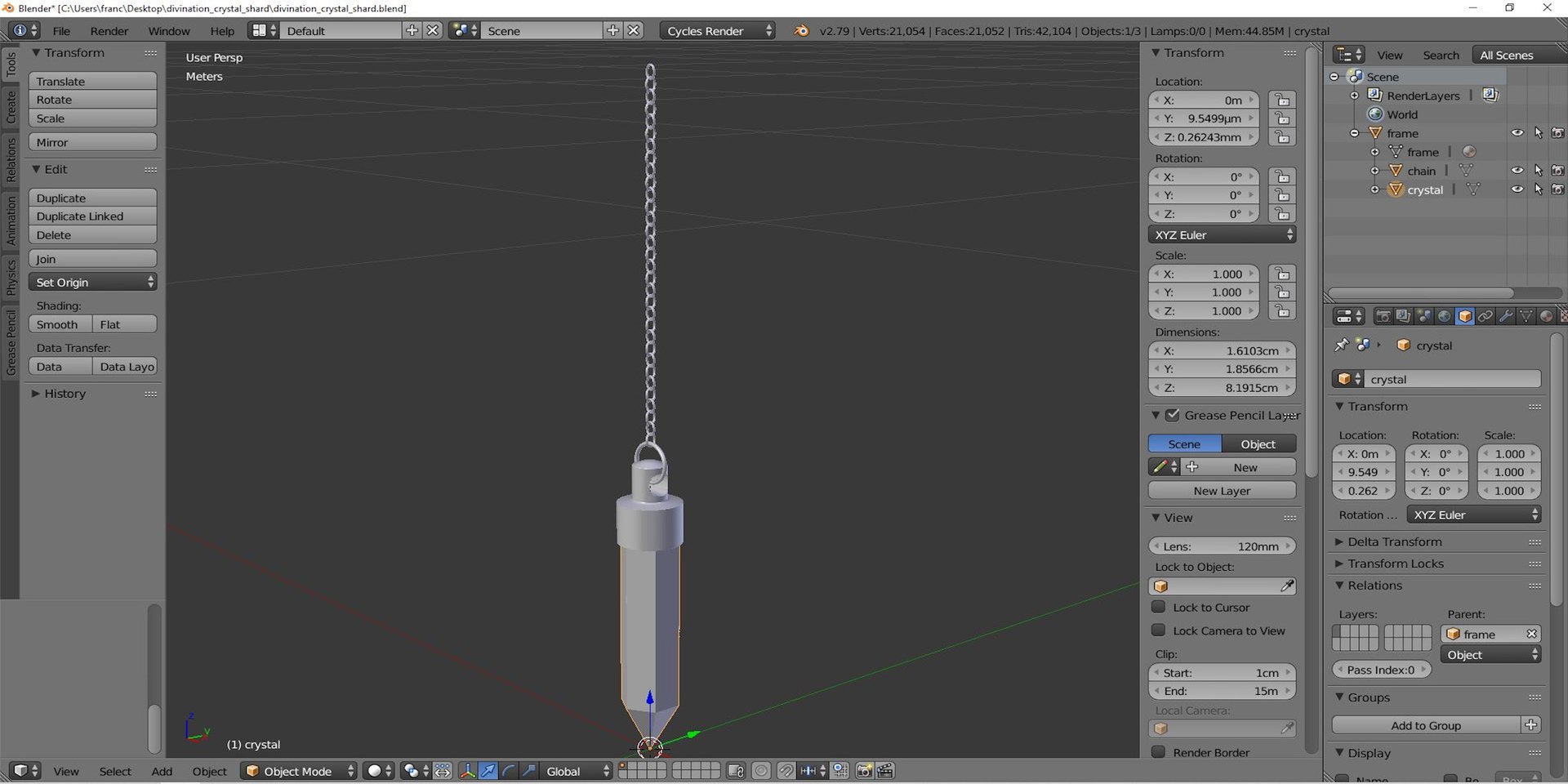Toggle proportional editing circle icon
1568x784 pixels.
761,771
